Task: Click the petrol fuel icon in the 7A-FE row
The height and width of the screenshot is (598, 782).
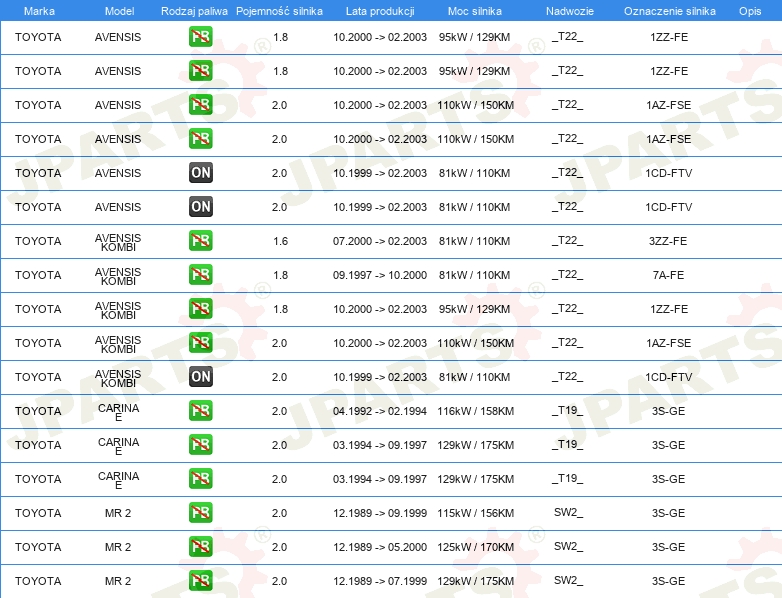Action: 200,274
